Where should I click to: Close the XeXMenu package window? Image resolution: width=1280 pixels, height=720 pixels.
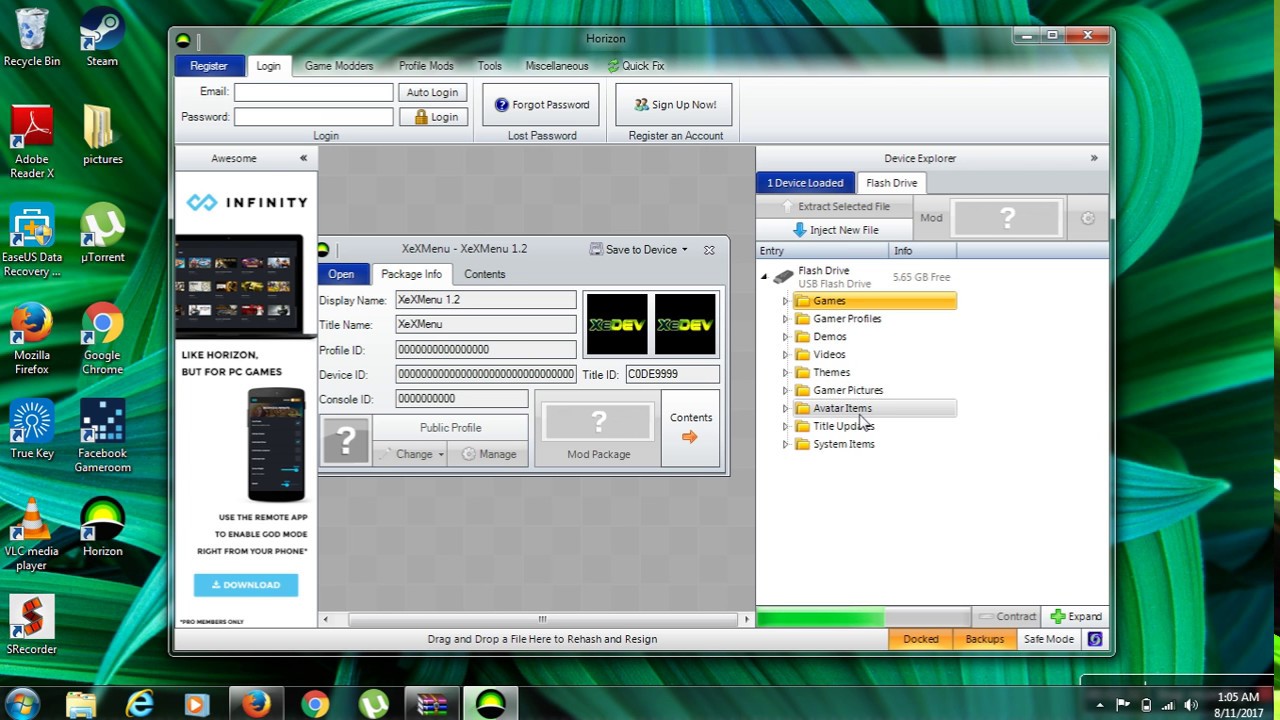tap(709, 250)
